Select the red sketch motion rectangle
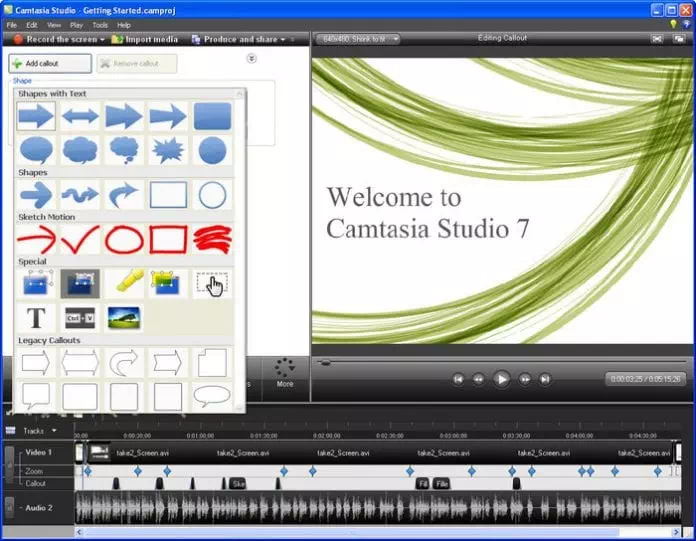Image resolution: width=696 pixels, height=541 pixels. click(x=168, y=239)
